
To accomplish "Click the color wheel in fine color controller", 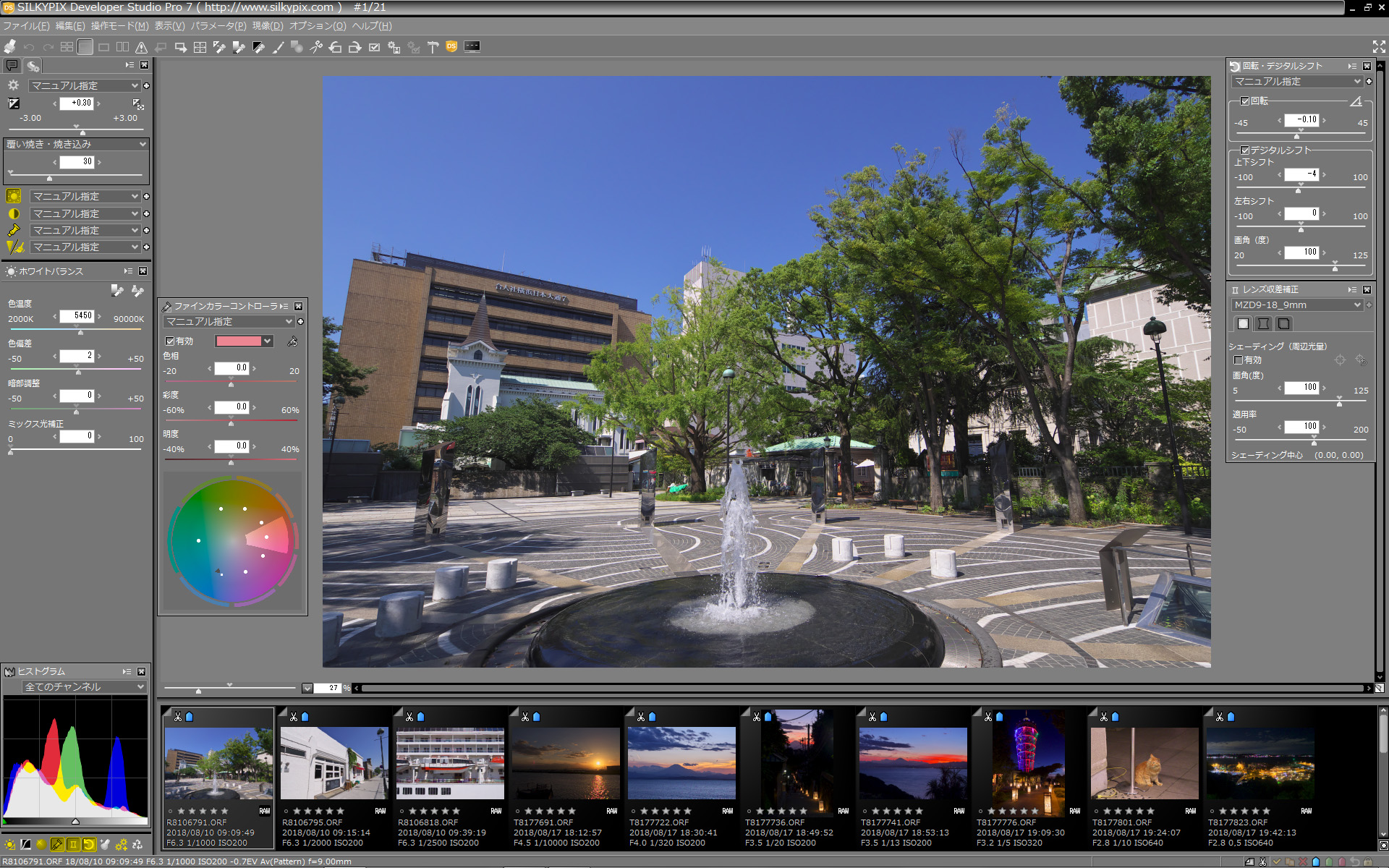I will point(232,540).
